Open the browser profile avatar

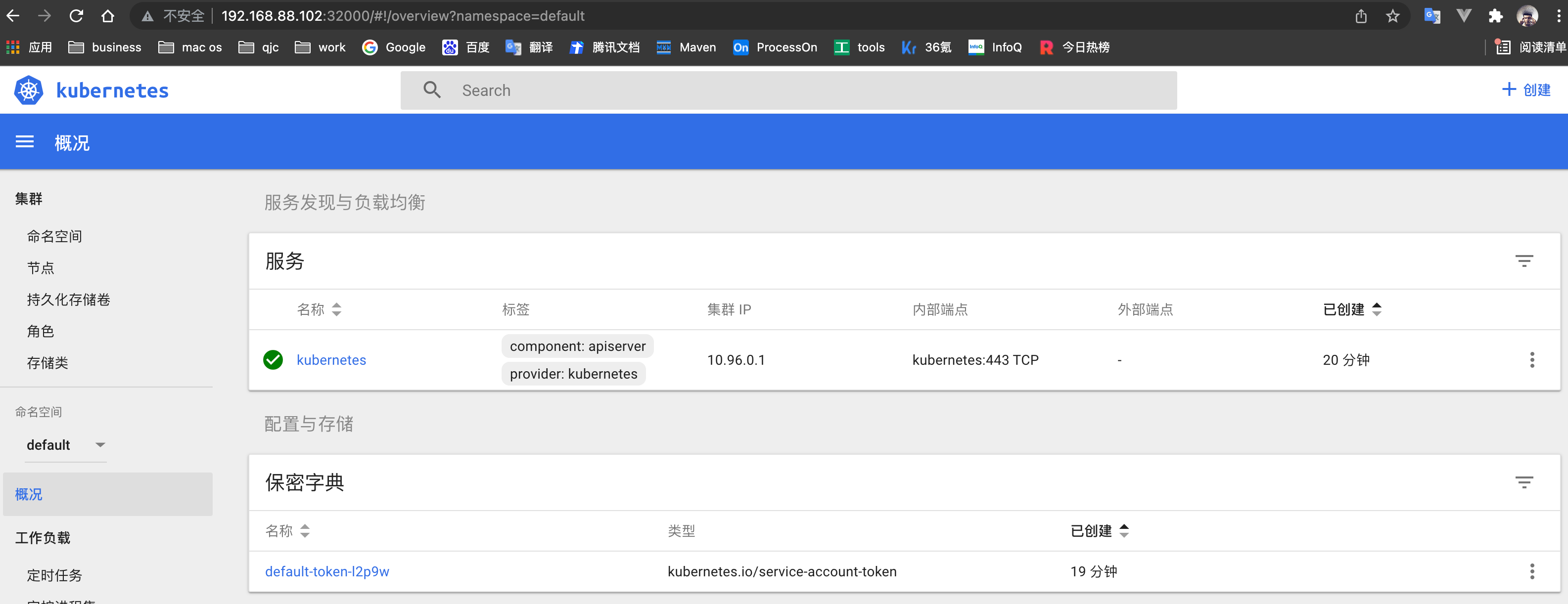pyautogui.click(x=1527, y=16)
